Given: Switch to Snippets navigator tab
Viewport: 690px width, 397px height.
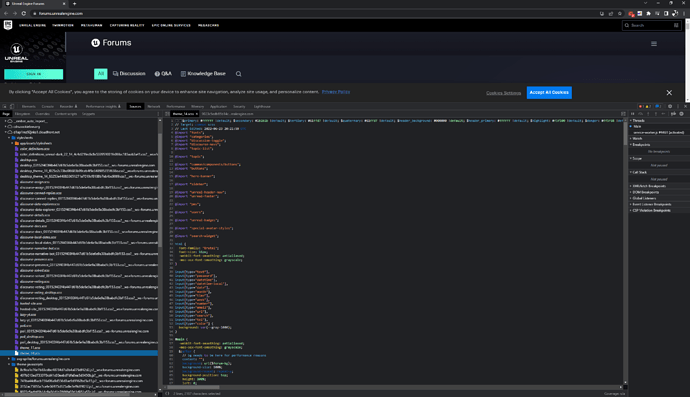Looking at the screenshot, I should coord(88,114).
